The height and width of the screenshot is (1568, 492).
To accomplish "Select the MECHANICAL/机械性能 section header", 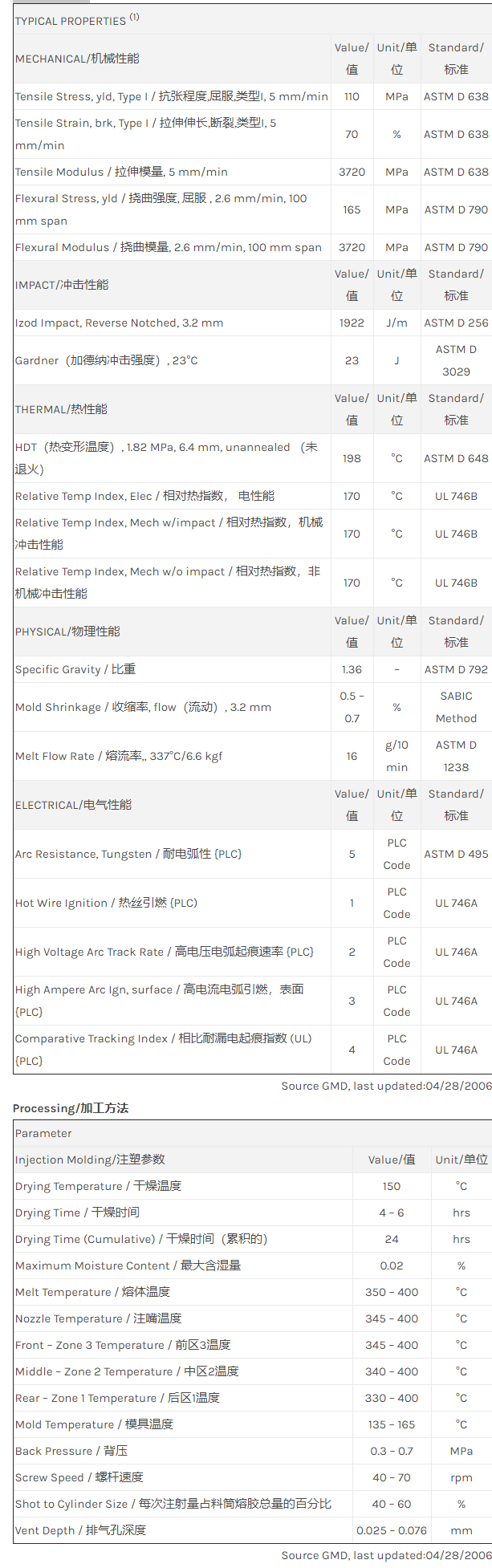I will [x=77, y=59].
